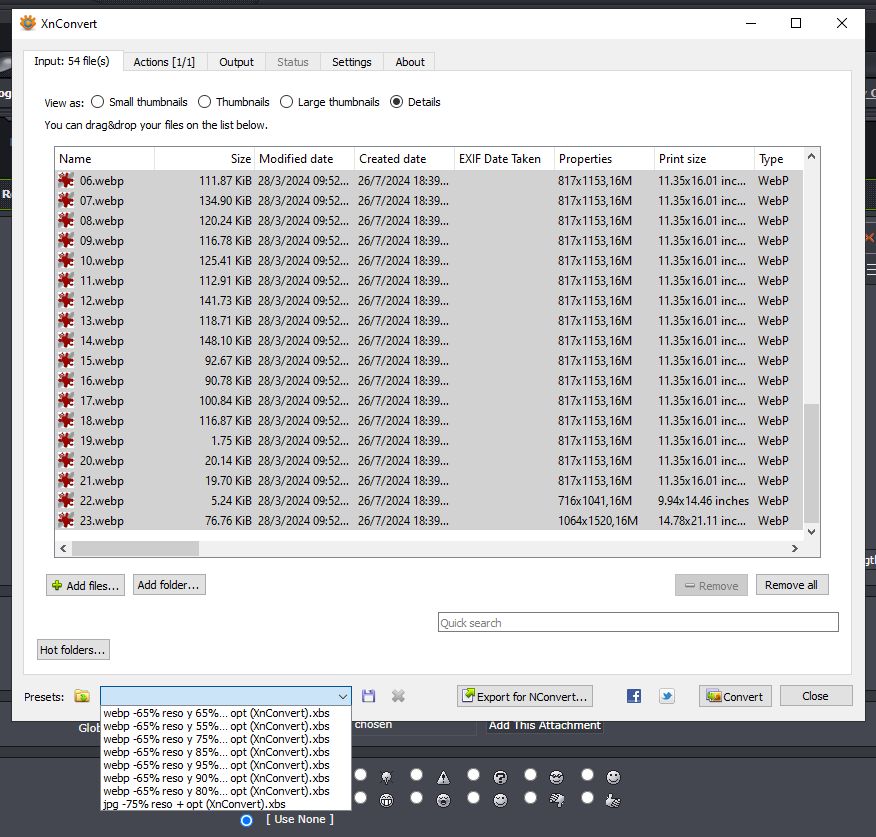This screenshot has height=837, width=876.
Task: Click the file list horizontal scrollbar thumb
Action: [135, 549]
